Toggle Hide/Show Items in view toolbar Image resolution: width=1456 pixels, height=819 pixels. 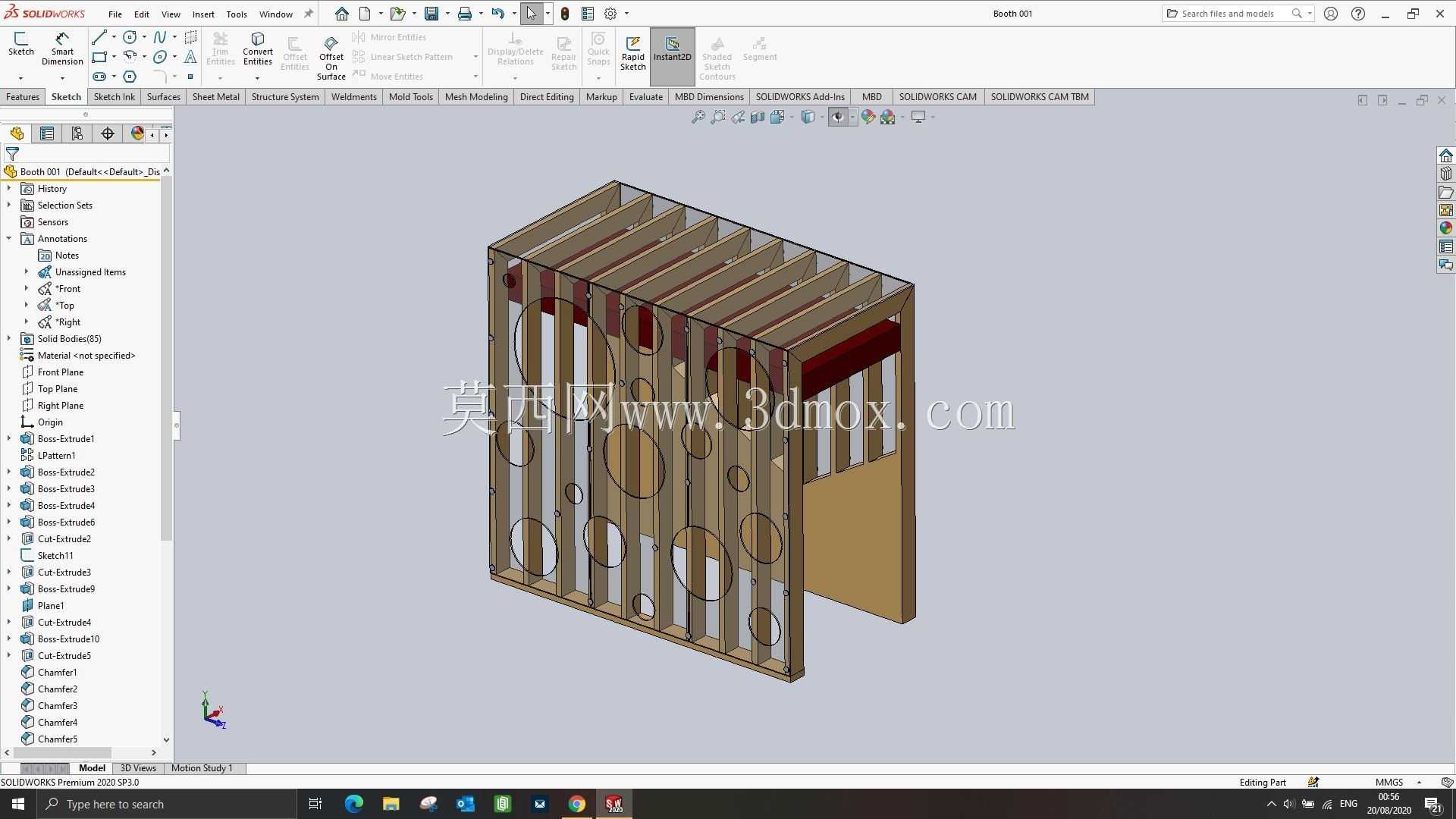click(837, 117)
